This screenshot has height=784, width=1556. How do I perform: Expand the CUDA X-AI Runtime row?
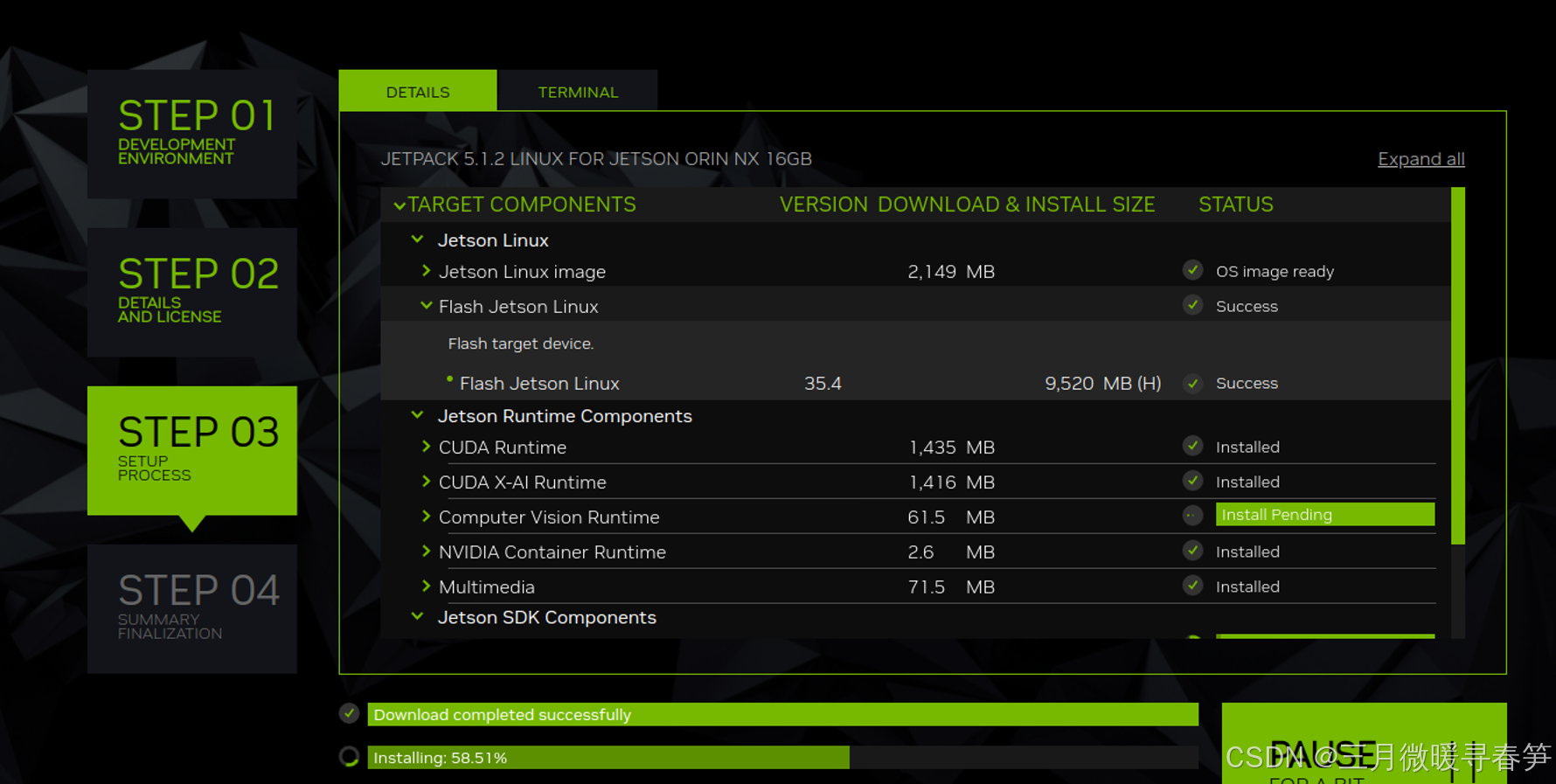(426, 482)
